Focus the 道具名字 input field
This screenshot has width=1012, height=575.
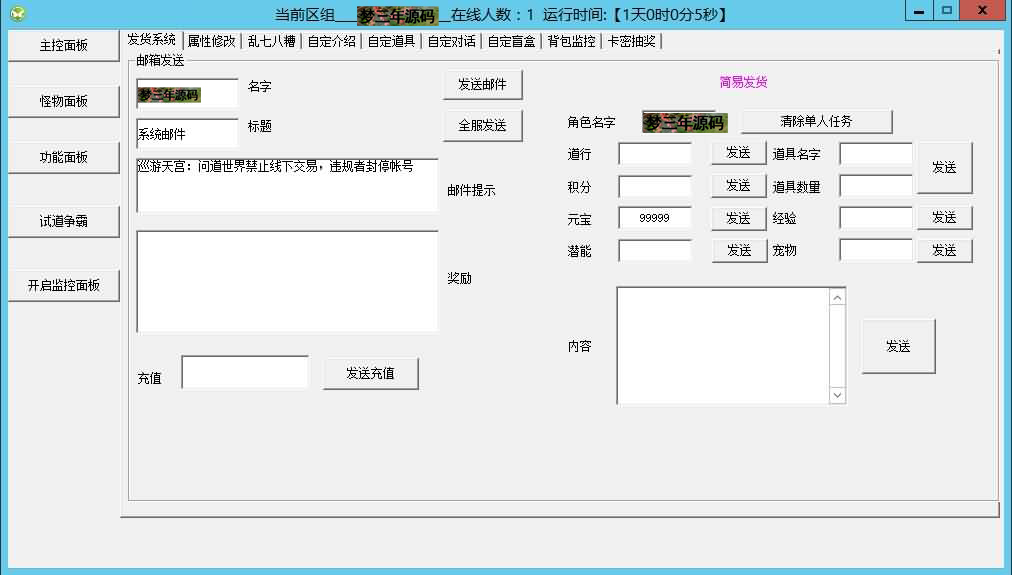876,154
